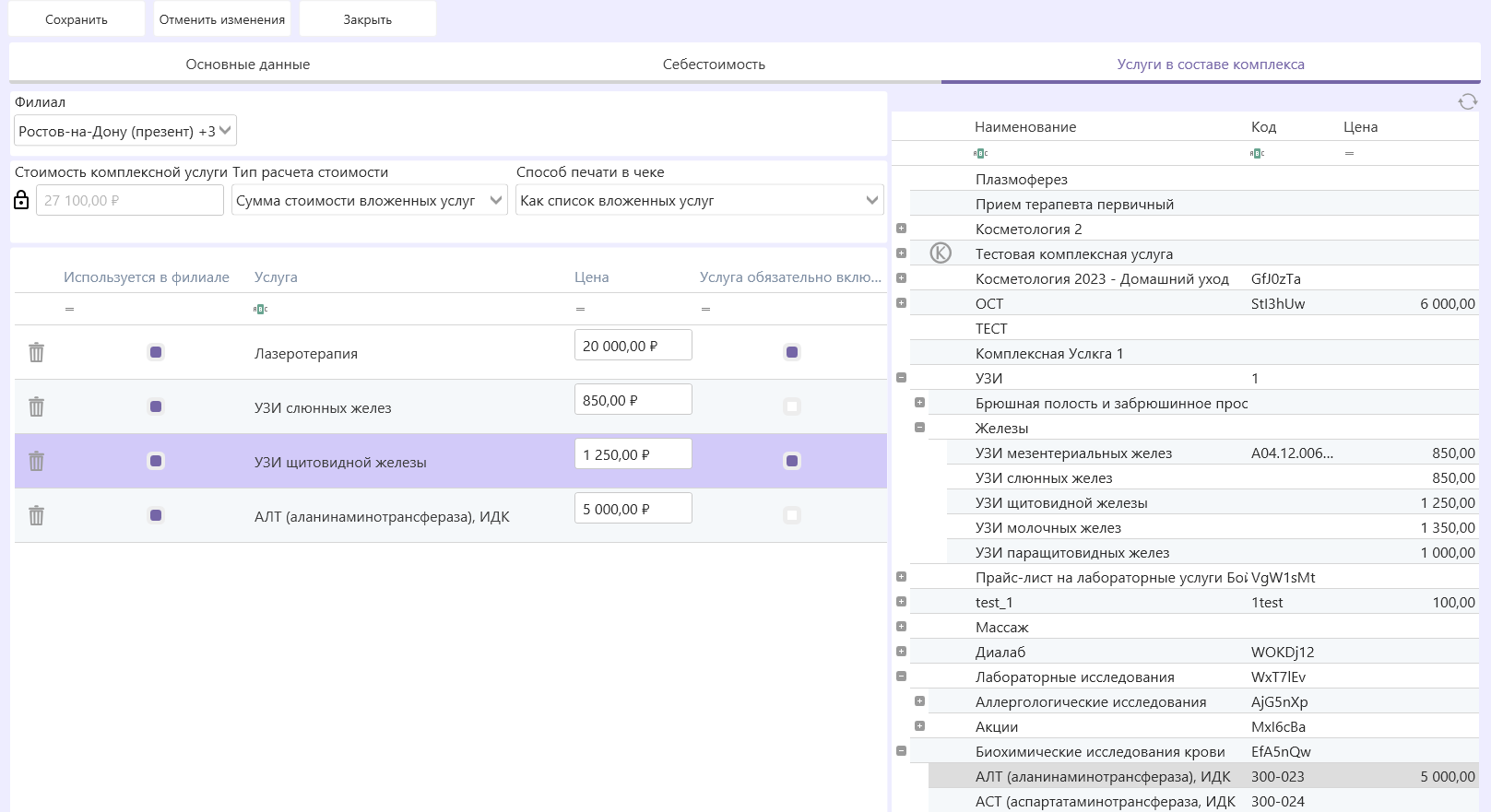1491x812 pixels.
Task: Collapse the УЗИ tree node
Action: pos(902,377)
